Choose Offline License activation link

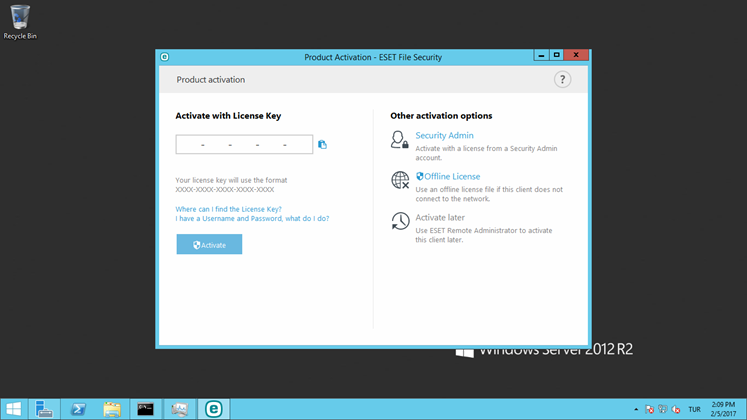[x=448, y=177]
